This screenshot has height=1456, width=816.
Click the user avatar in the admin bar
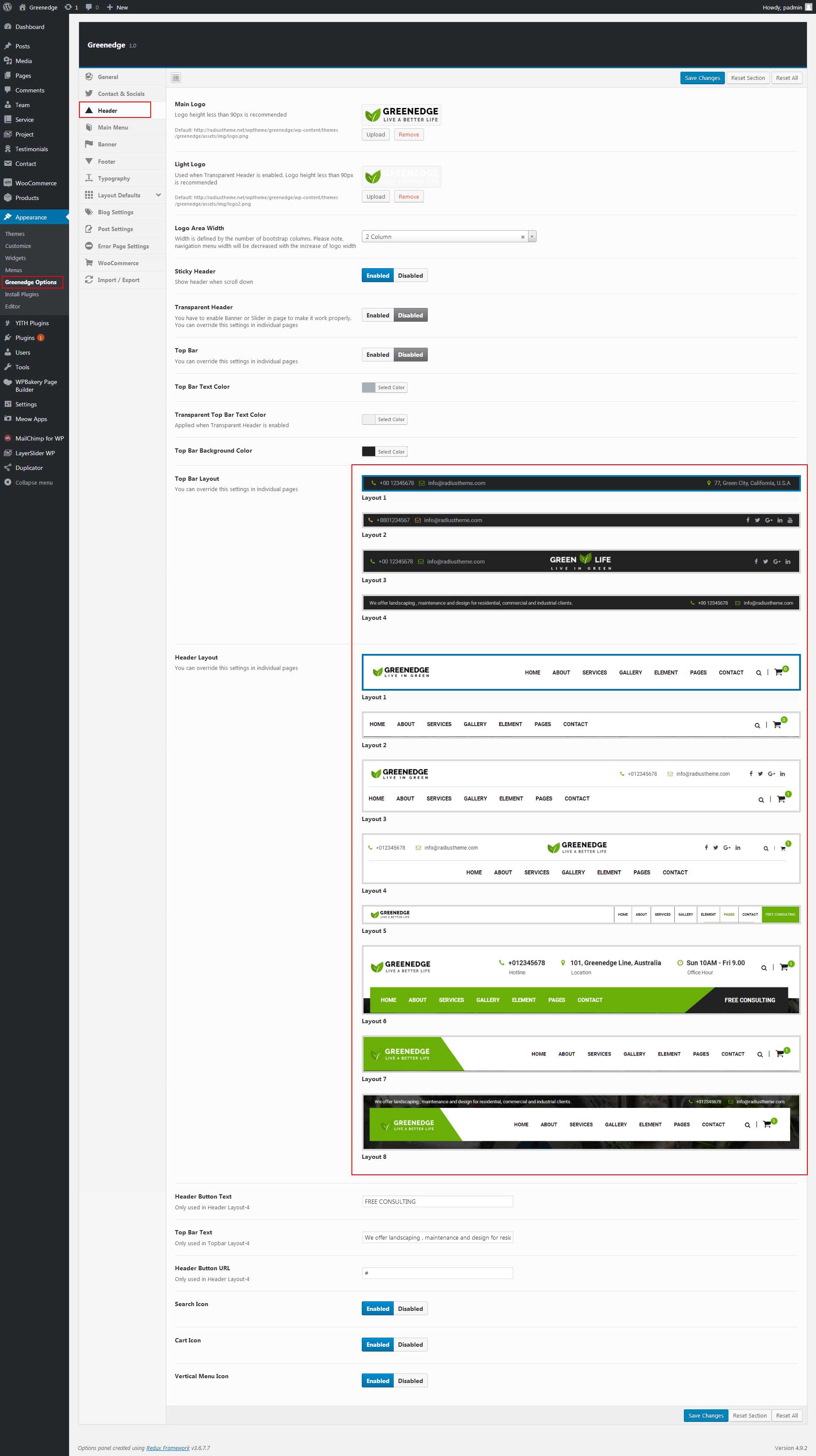pos(809,7)
